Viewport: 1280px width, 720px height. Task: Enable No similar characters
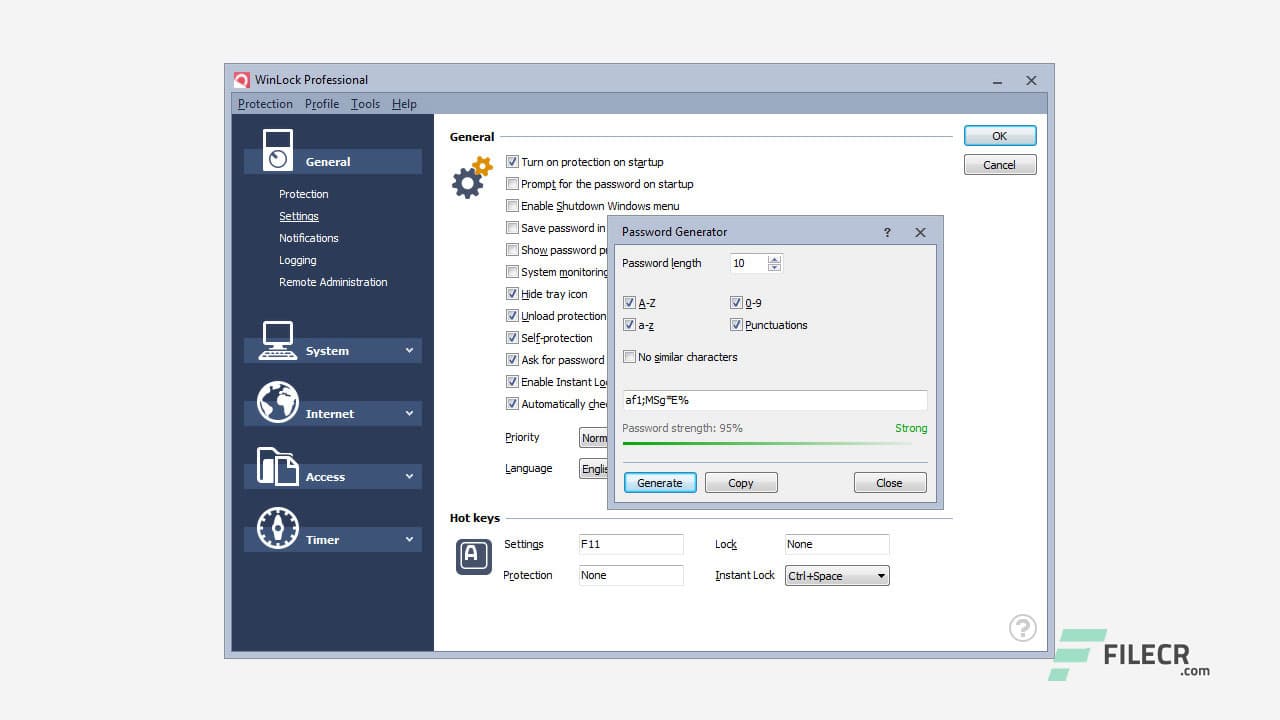click(630, 356)
